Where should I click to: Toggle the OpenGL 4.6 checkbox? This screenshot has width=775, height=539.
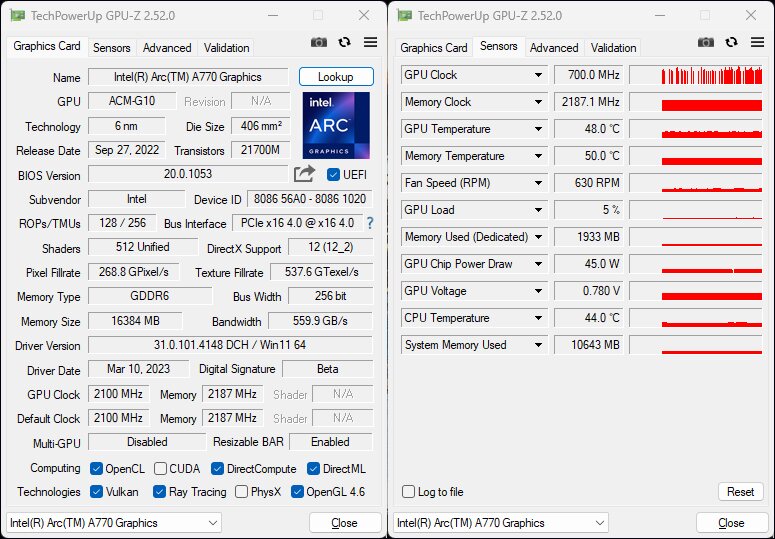point(297,492)
